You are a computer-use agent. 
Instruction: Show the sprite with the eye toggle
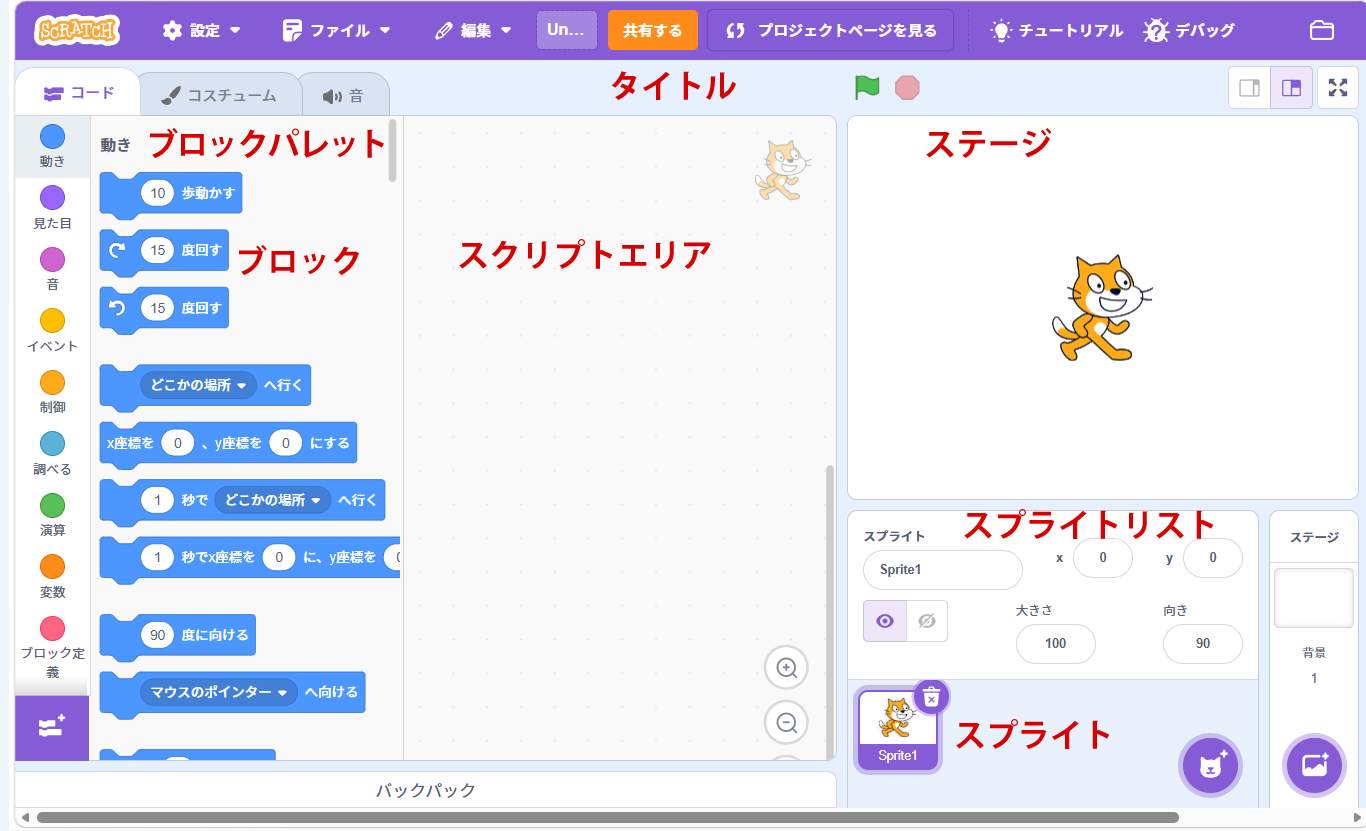coord(885,621)
